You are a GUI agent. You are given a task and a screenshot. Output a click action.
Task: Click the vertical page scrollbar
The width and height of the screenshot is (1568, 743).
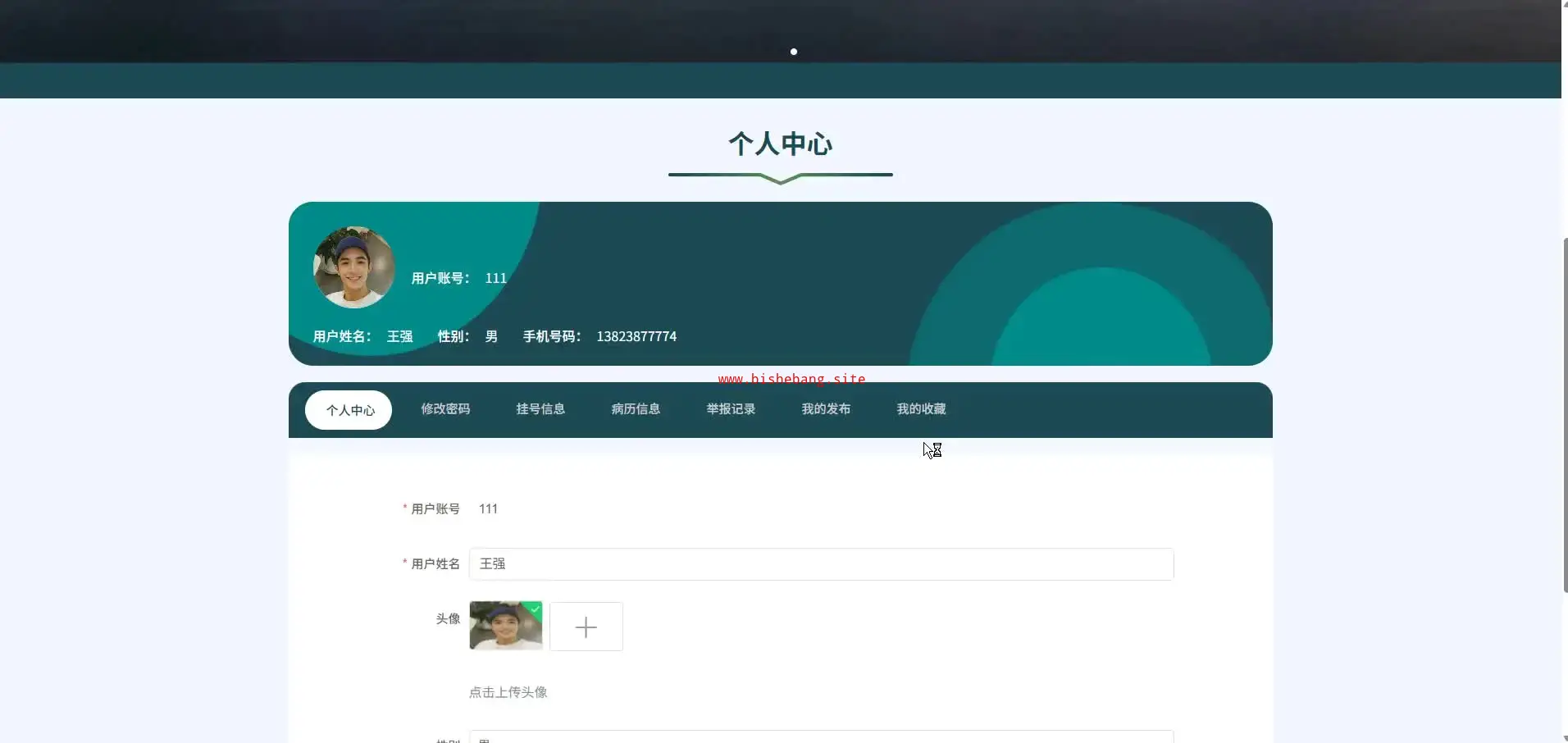[1564, 414]
